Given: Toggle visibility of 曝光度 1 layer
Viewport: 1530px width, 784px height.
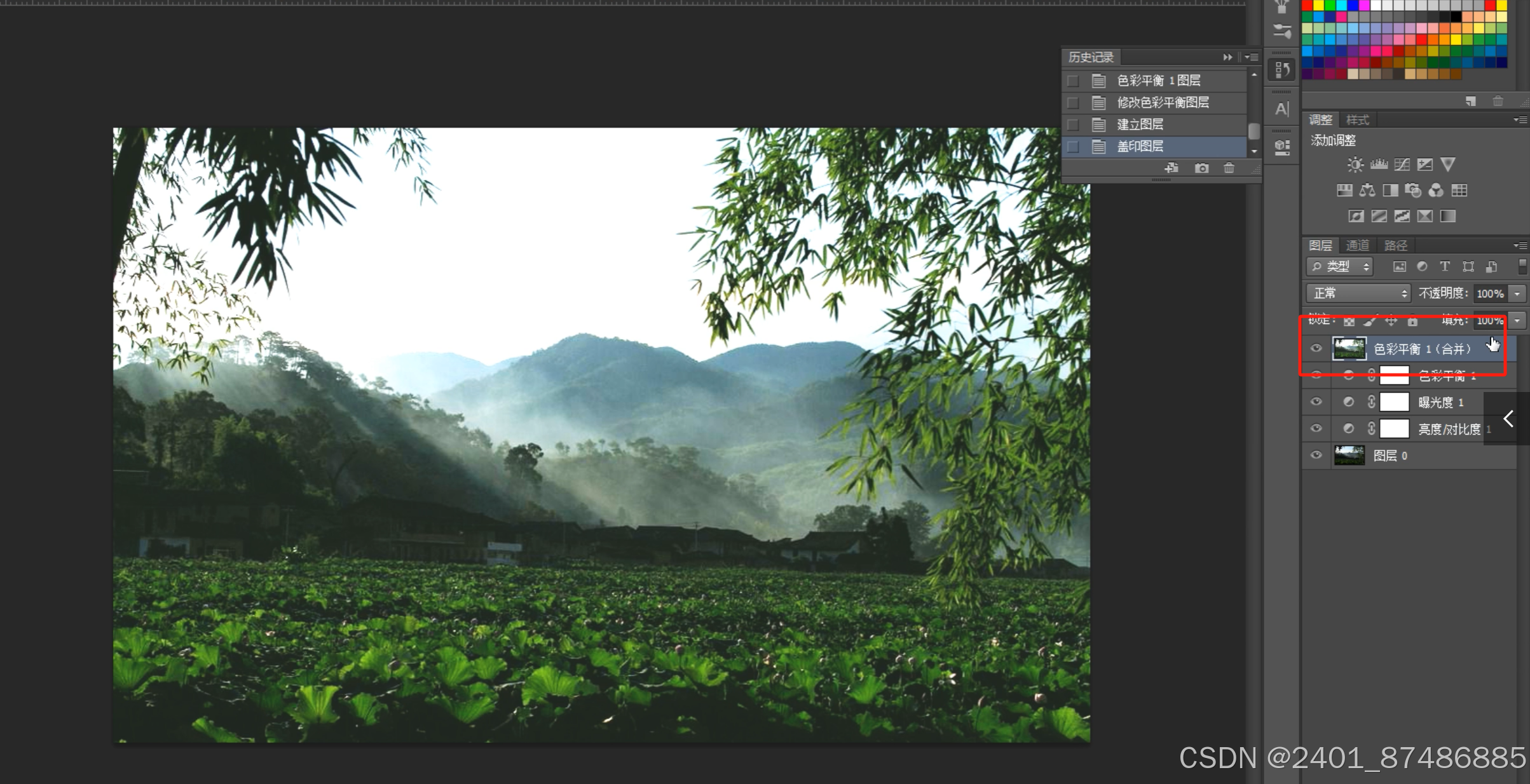Looking at the screenshot, I should coord(1316,402).
